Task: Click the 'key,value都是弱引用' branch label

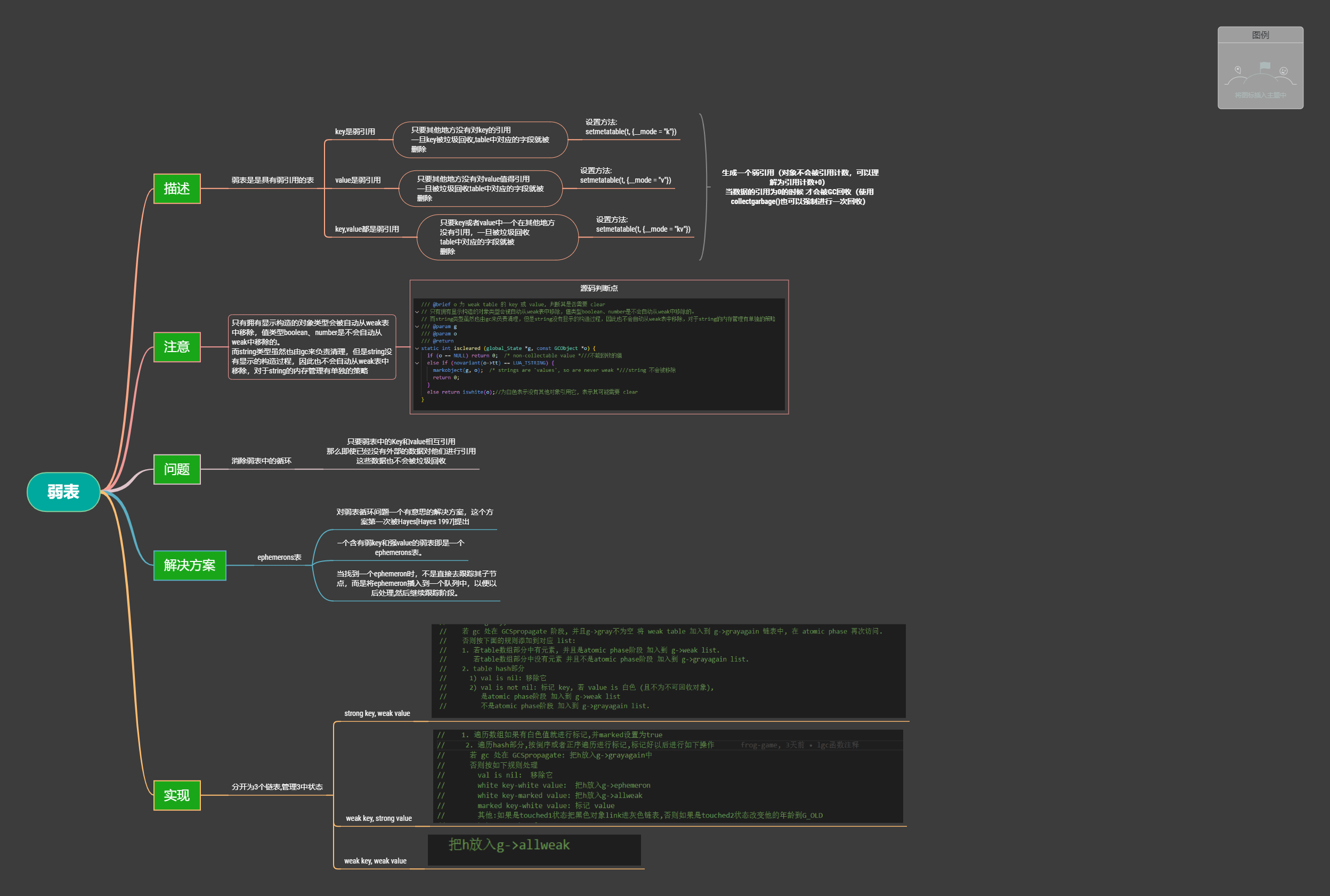Action: tap(367, 229)
